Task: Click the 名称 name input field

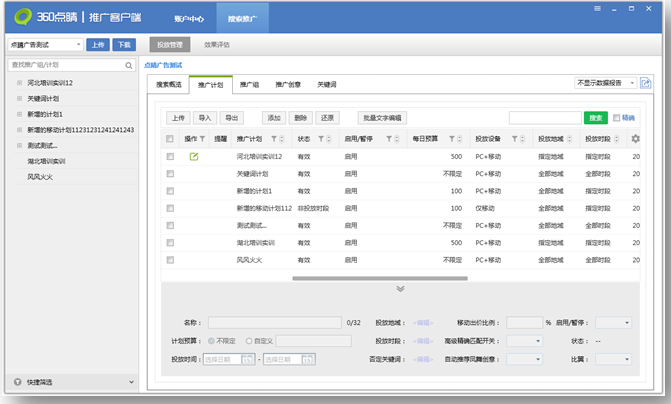Action: coord(274,323)
